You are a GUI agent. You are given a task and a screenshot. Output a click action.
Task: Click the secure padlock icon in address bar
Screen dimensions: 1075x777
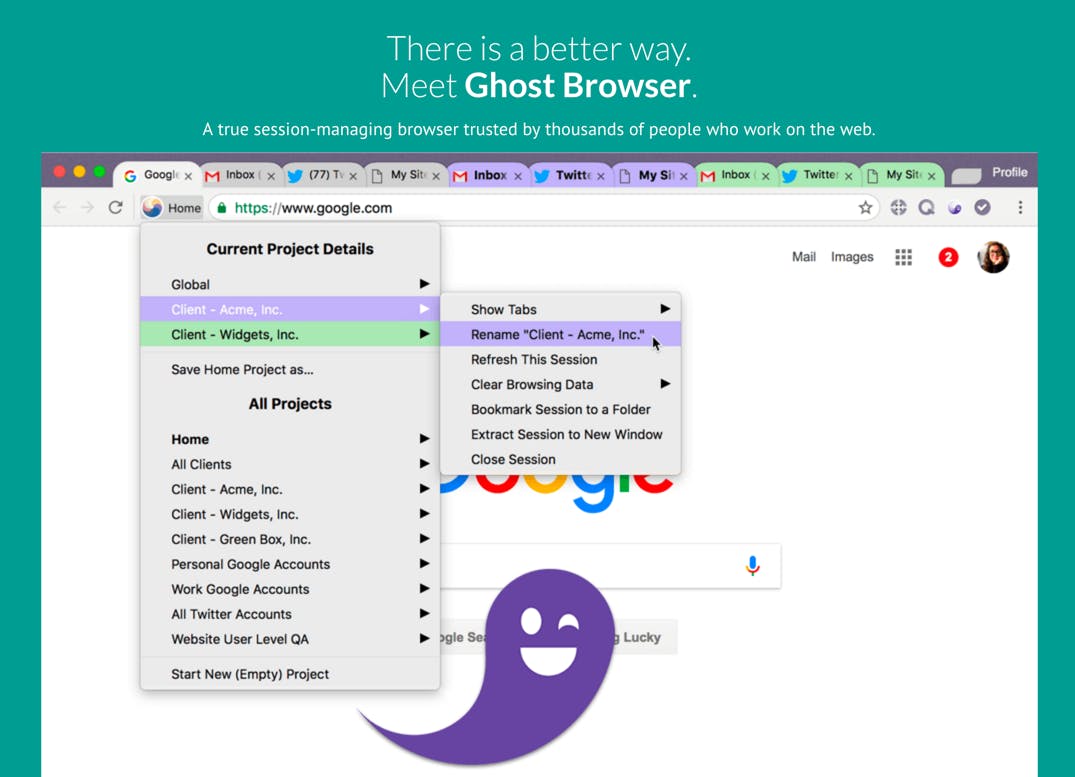click(x=221, y=207)
